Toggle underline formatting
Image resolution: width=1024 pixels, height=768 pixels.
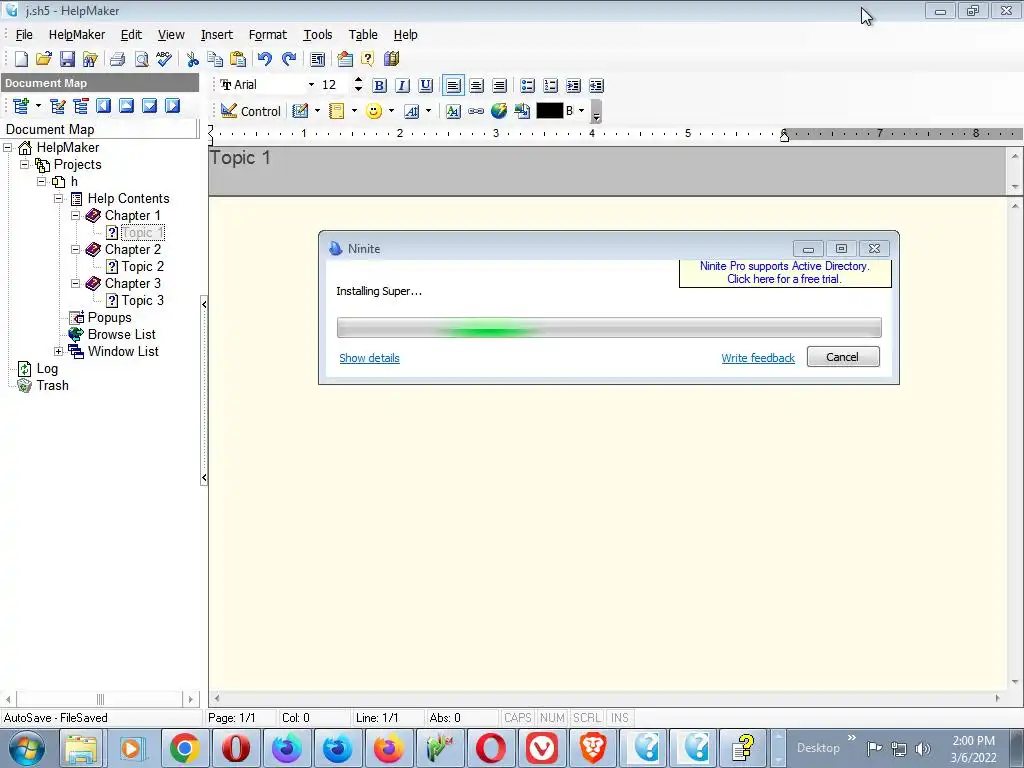pyautogui.click(x=426, y=86)
